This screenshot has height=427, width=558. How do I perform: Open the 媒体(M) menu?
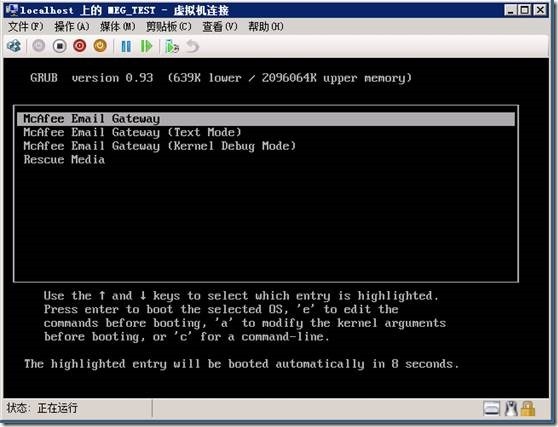[117, 27]
